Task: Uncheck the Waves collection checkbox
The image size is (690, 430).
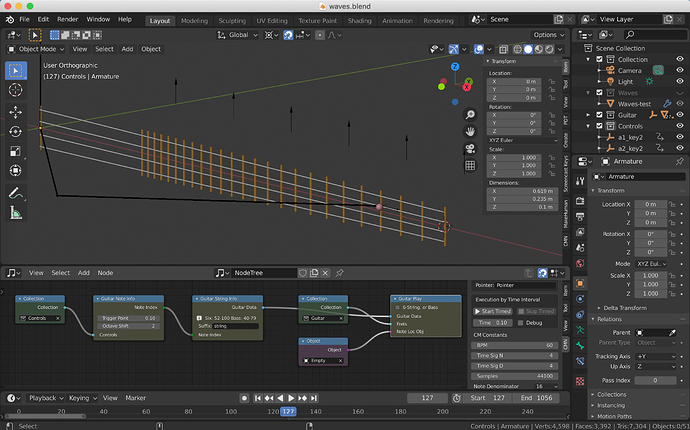Action: click(599, 92)
